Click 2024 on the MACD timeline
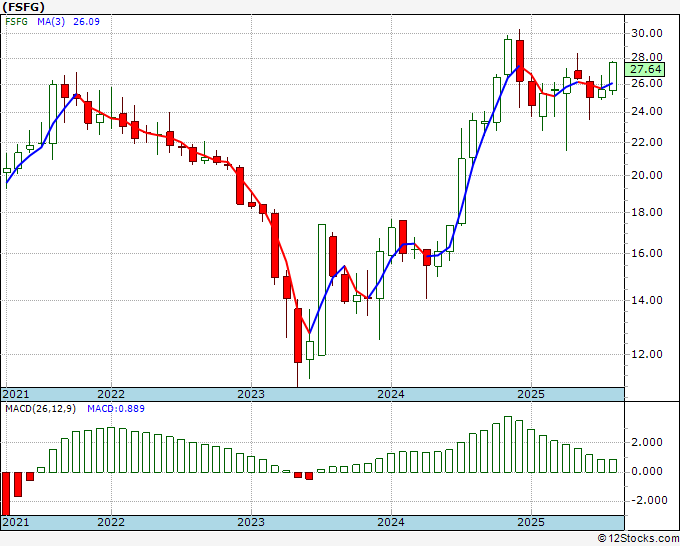The width and height of the screenshot is (680, 546). (391, 522)
